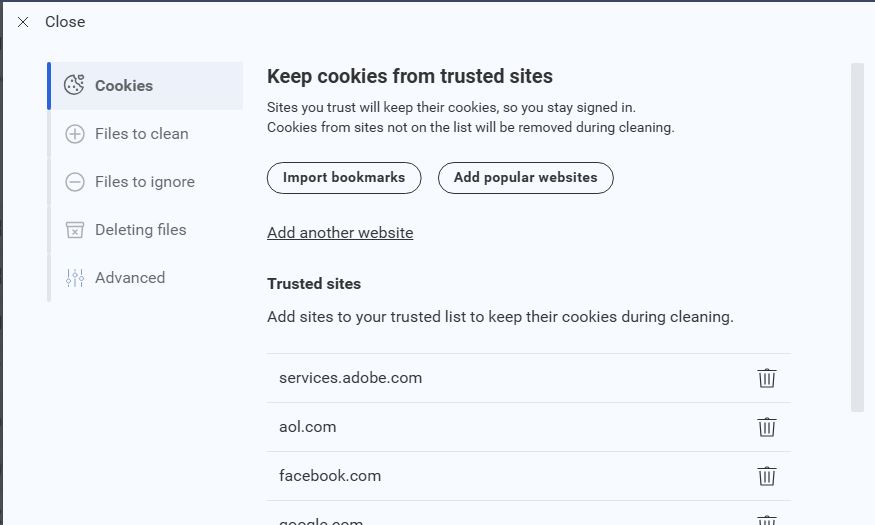Viewport: 875px width, 525px height.
Task: Remove aol.com using its trash icon
Action: pyautogui.click(x=767, y=427)
